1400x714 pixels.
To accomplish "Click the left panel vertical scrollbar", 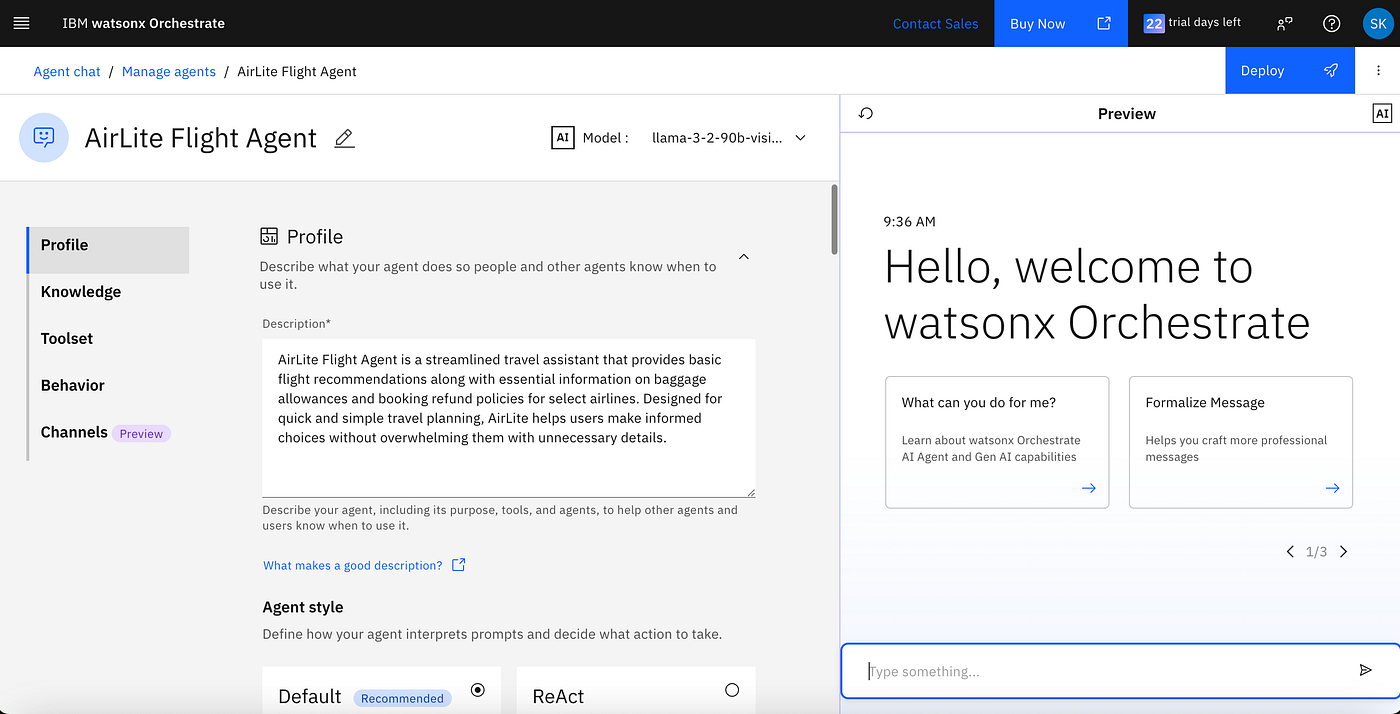I will [834, 220].
